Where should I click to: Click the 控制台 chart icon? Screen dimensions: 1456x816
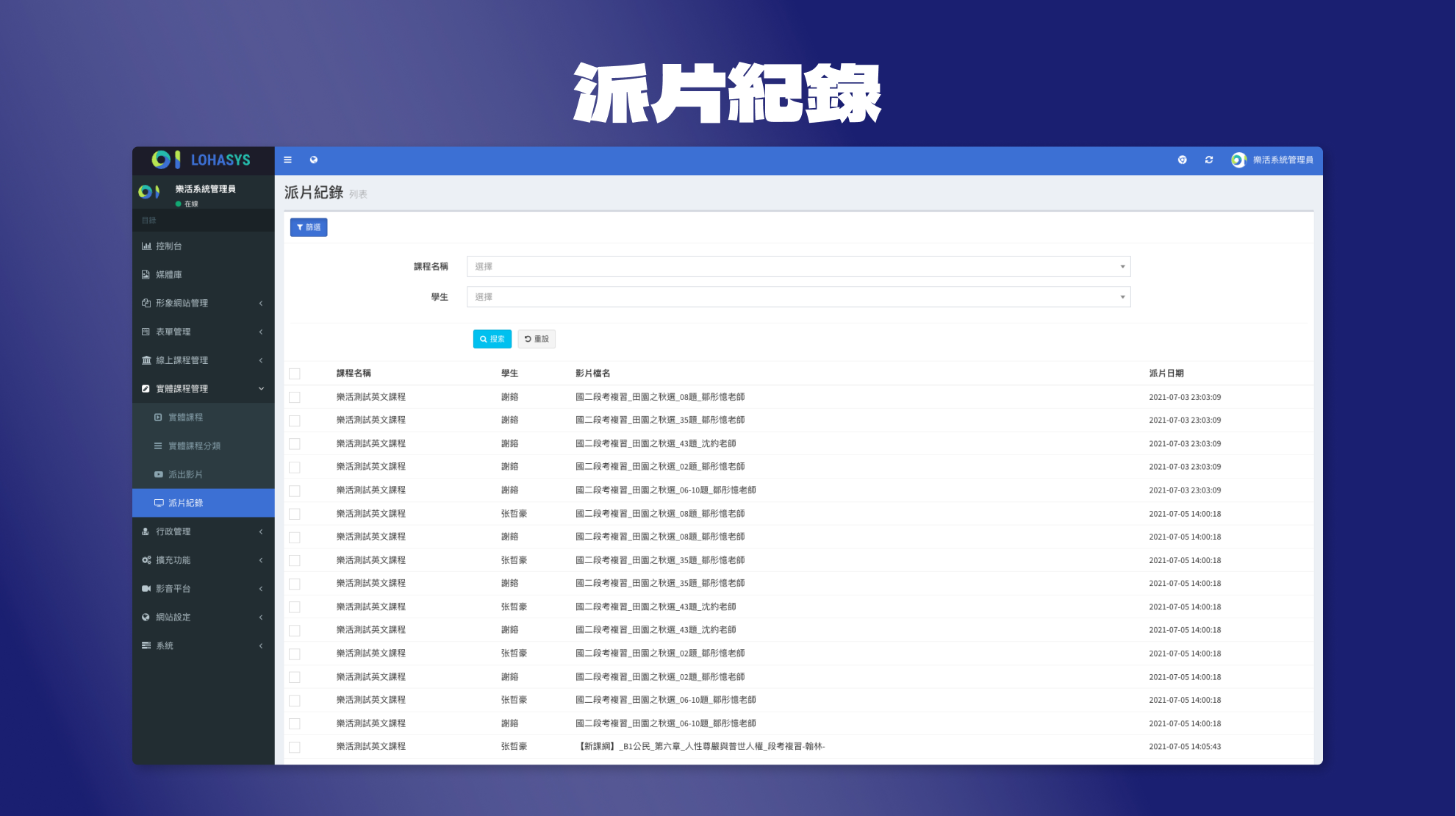(x=146, y=246)
